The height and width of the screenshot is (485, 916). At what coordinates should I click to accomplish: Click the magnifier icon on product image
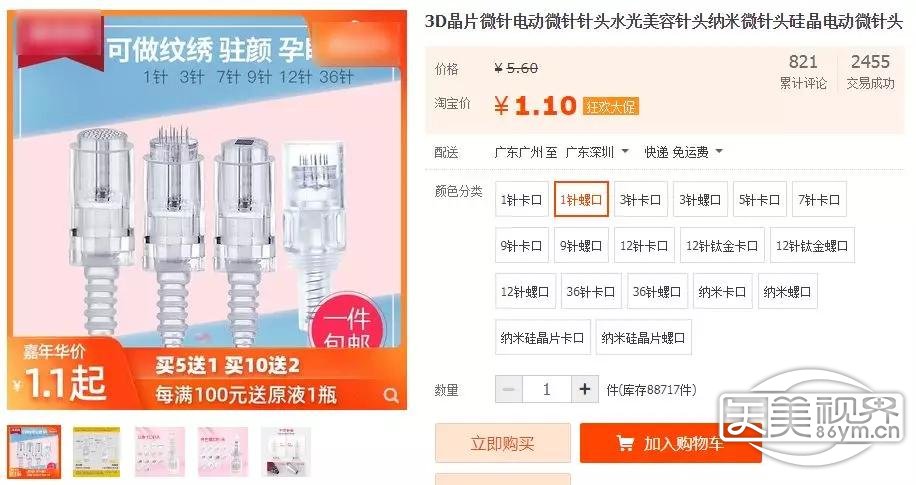pos(391,396)
